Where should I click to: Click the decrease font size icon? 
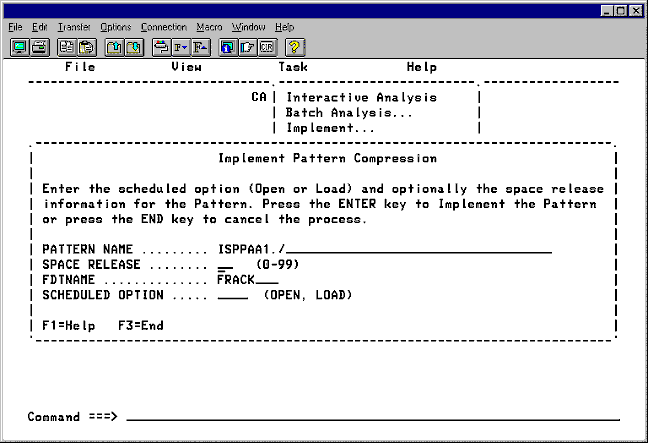(x=181, y=48)
